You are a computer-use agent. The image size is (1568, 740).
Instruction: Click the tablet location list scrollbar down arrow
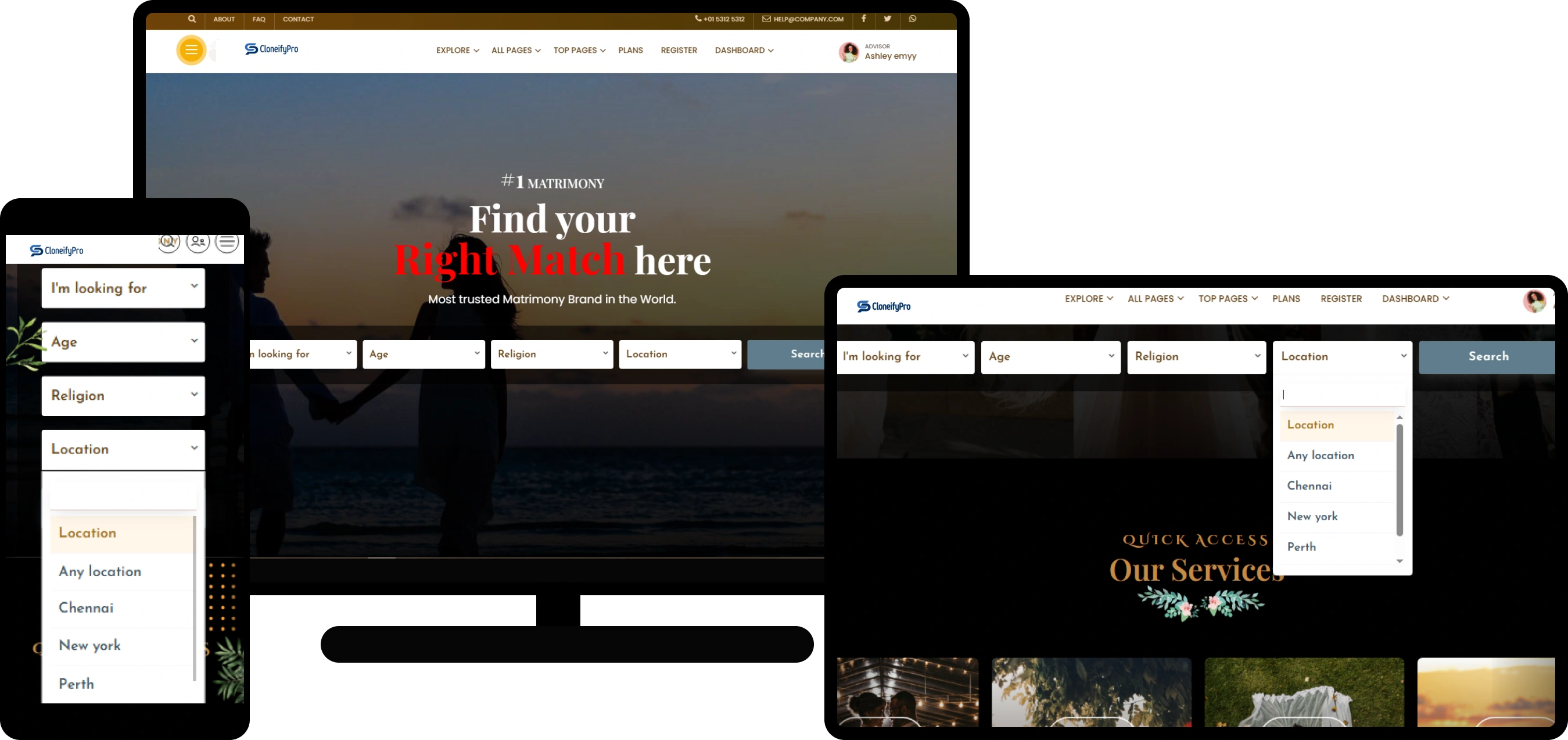click(x=1400, y=561)
